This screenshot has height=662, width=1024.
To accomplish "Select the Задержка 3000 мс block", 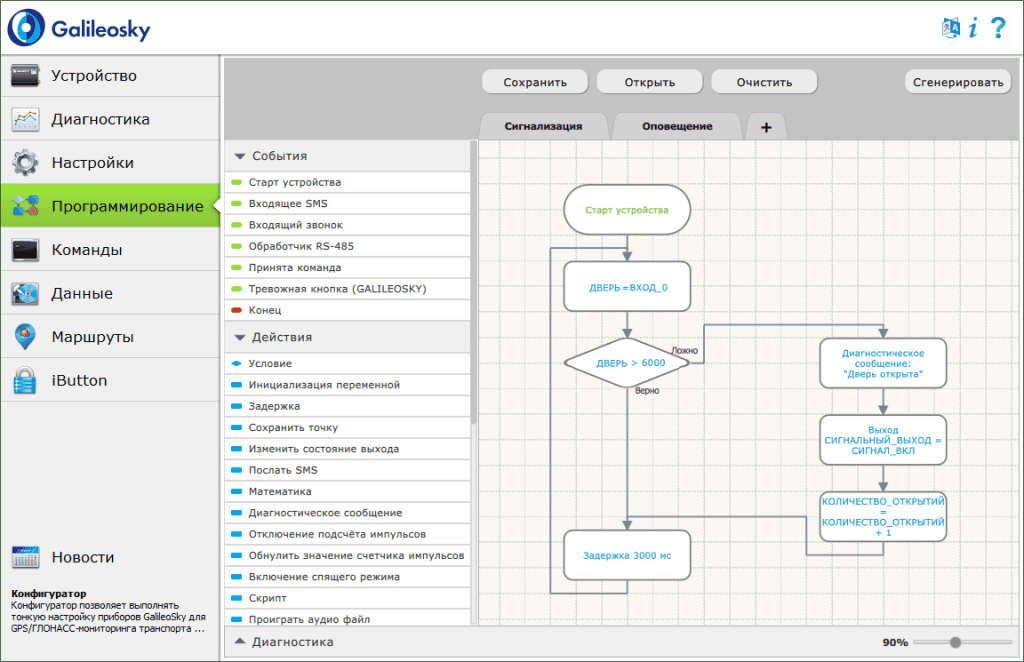I will 627,556.
